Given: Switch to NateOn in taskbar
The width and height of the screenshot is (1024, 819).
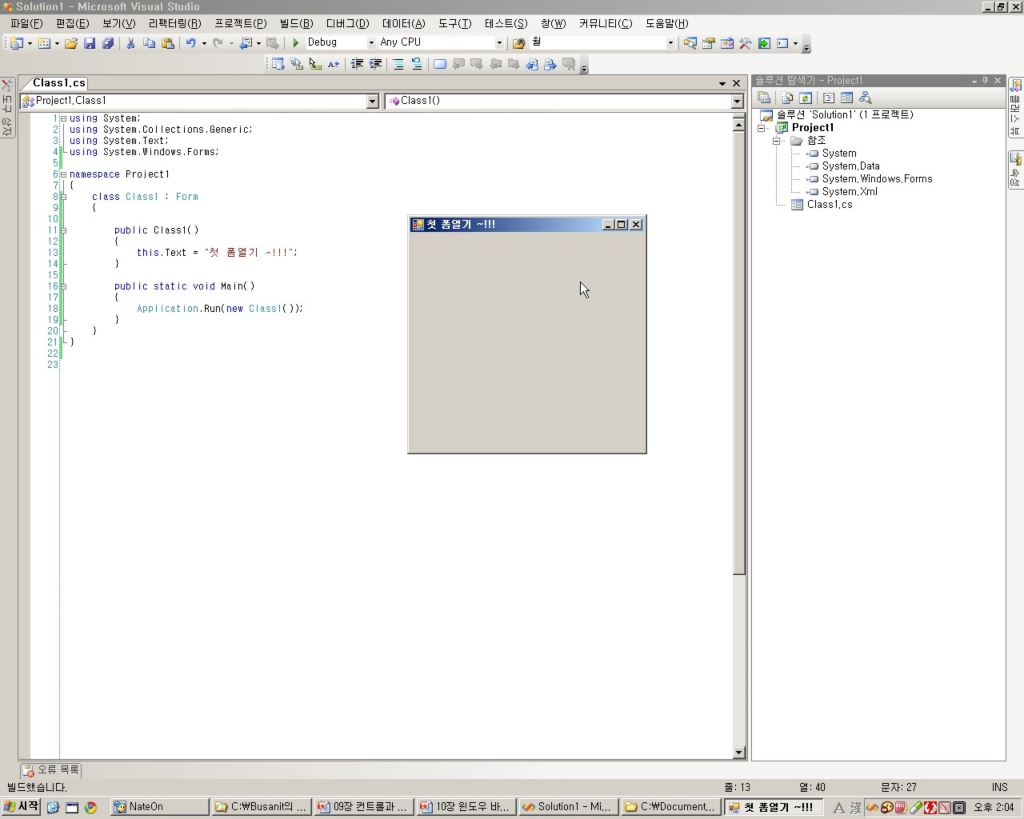Looking at the screenshot, I should tap(159, 807).
